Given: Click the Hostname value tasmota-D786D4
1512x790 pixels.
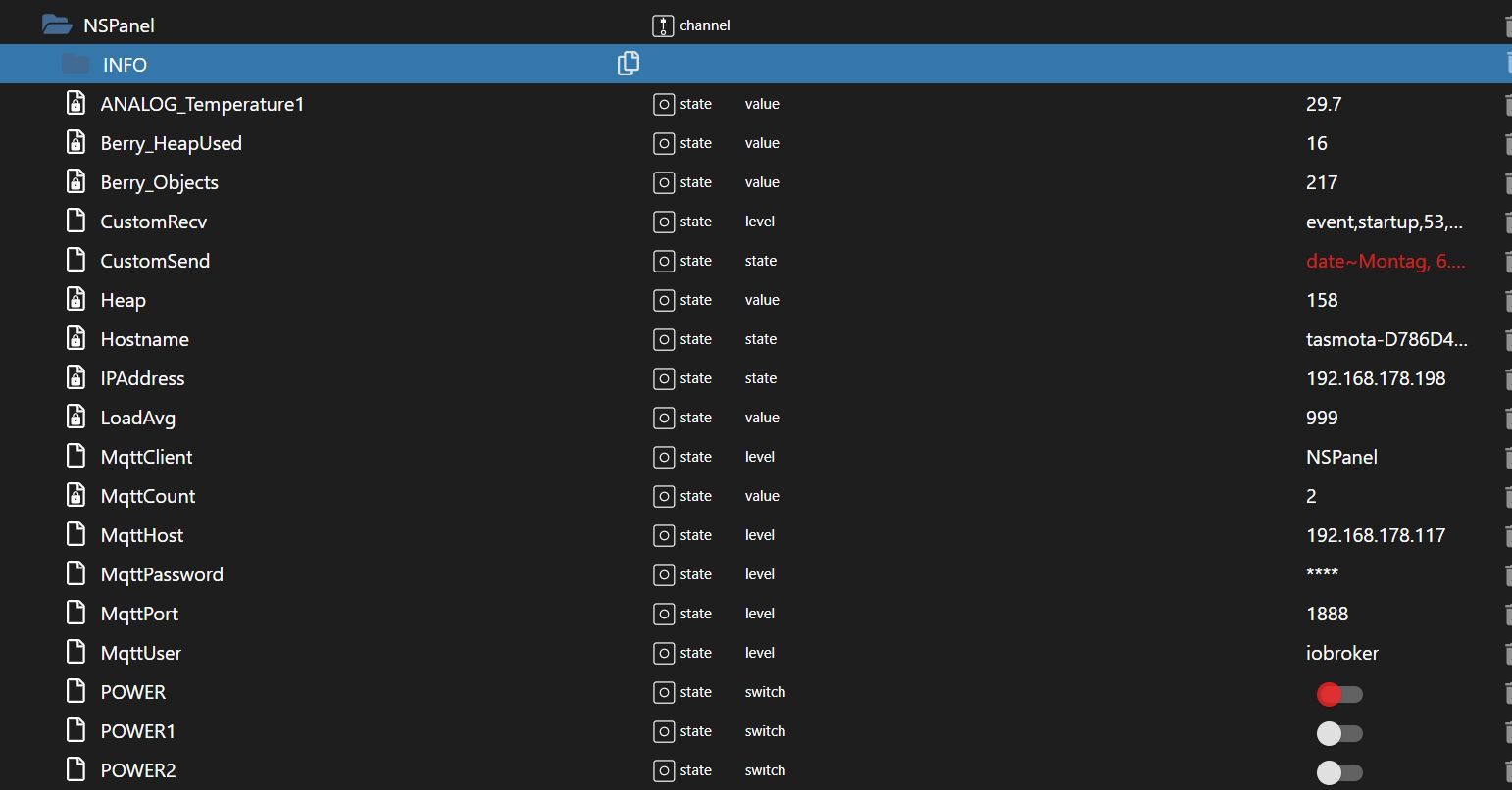Looking at the screenshot, I should click(x=1386, y=339).
